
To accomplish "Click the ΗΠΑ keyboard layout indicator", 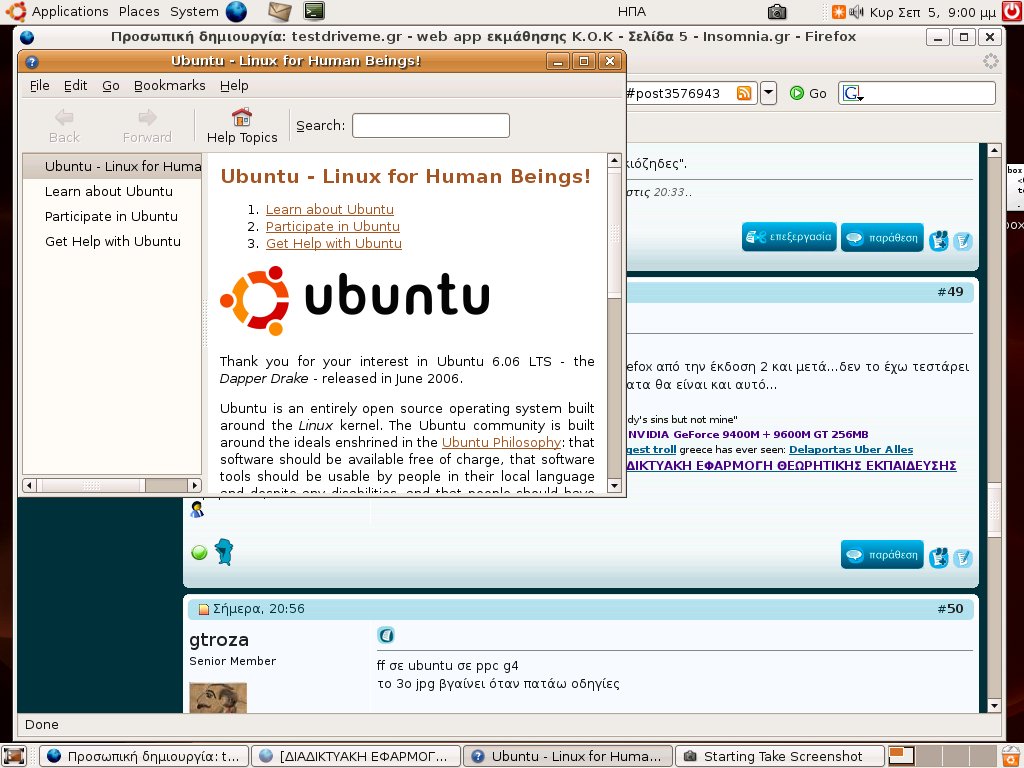I will click(632, 12).
